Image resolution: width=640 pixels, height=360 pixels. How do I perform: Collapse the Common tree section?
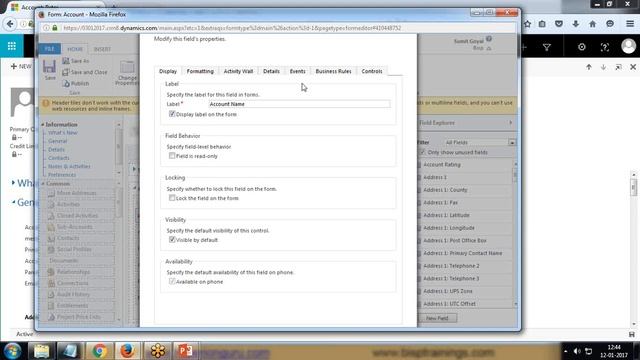43,184
